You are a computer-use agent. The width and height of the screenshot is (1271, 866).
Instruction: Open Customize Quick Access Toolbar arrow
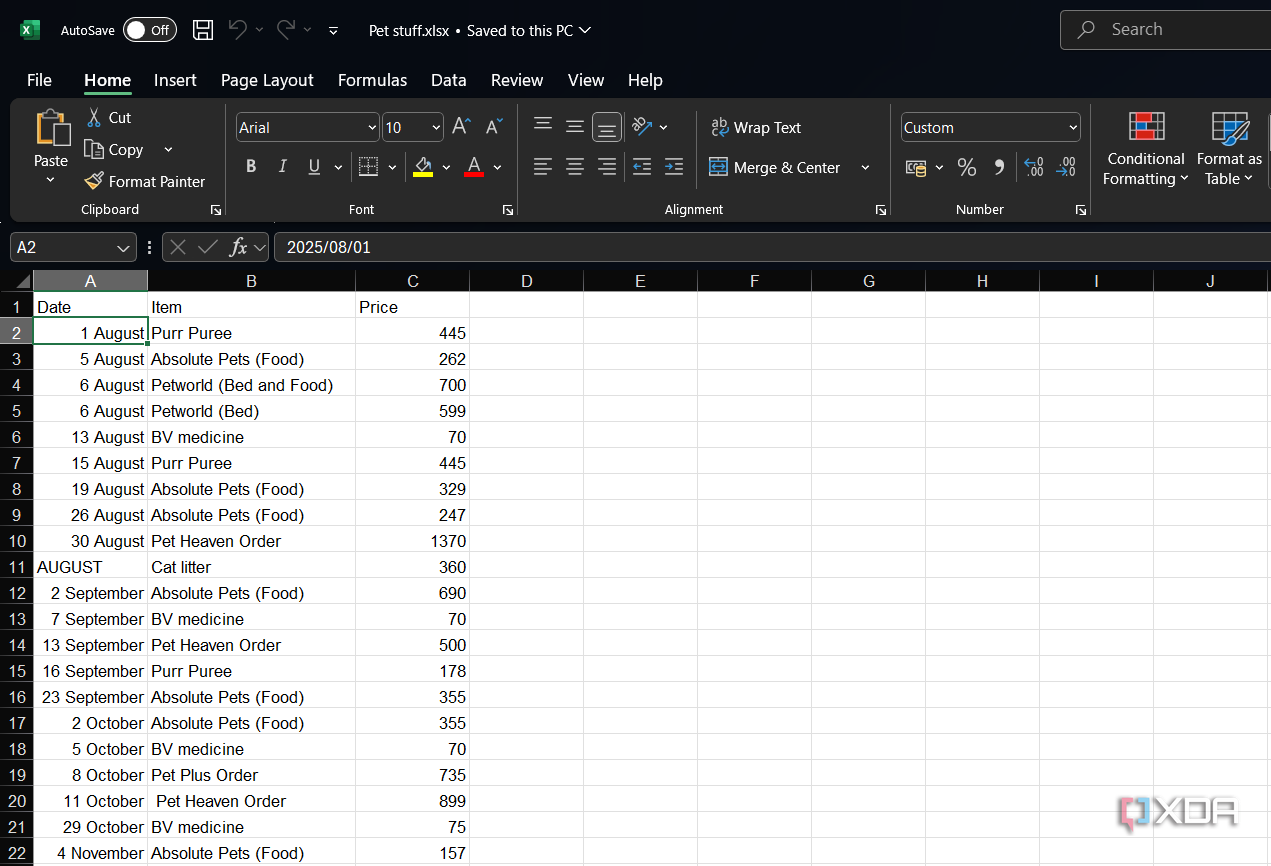[333, 30]
